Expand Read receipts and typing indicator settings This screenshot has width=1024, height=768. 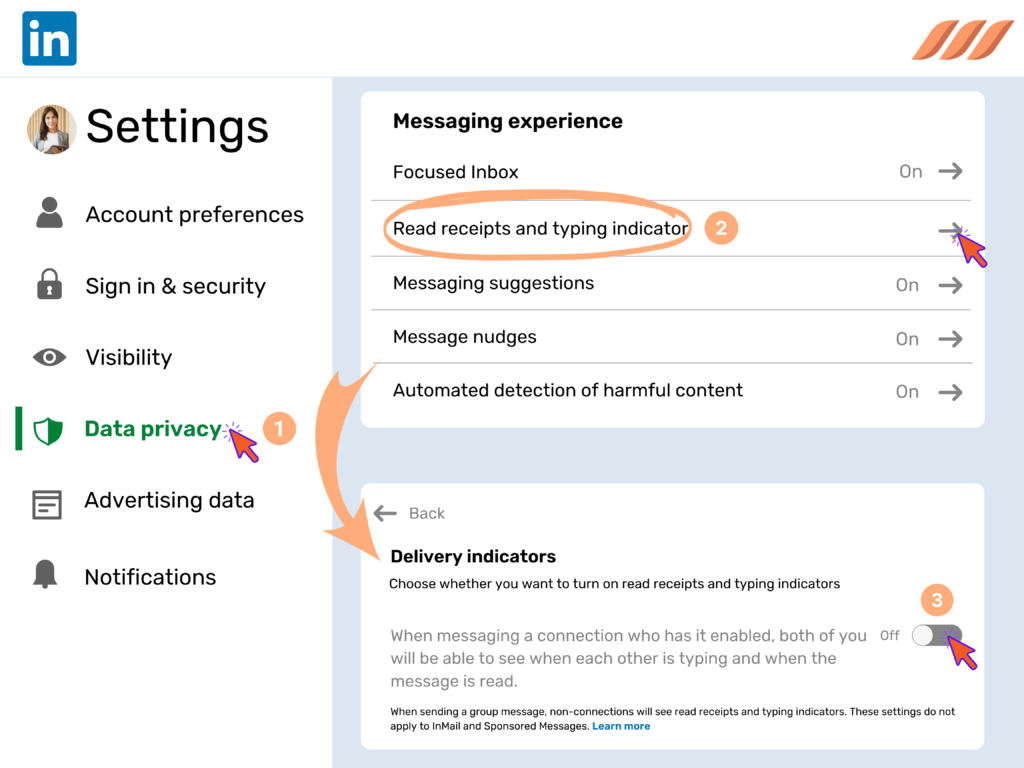tap(948, 228)
